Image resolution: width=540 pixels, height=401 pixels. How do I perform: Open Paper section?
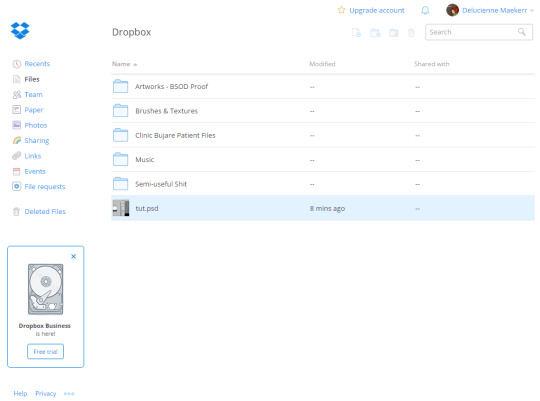tap(34, 110)
